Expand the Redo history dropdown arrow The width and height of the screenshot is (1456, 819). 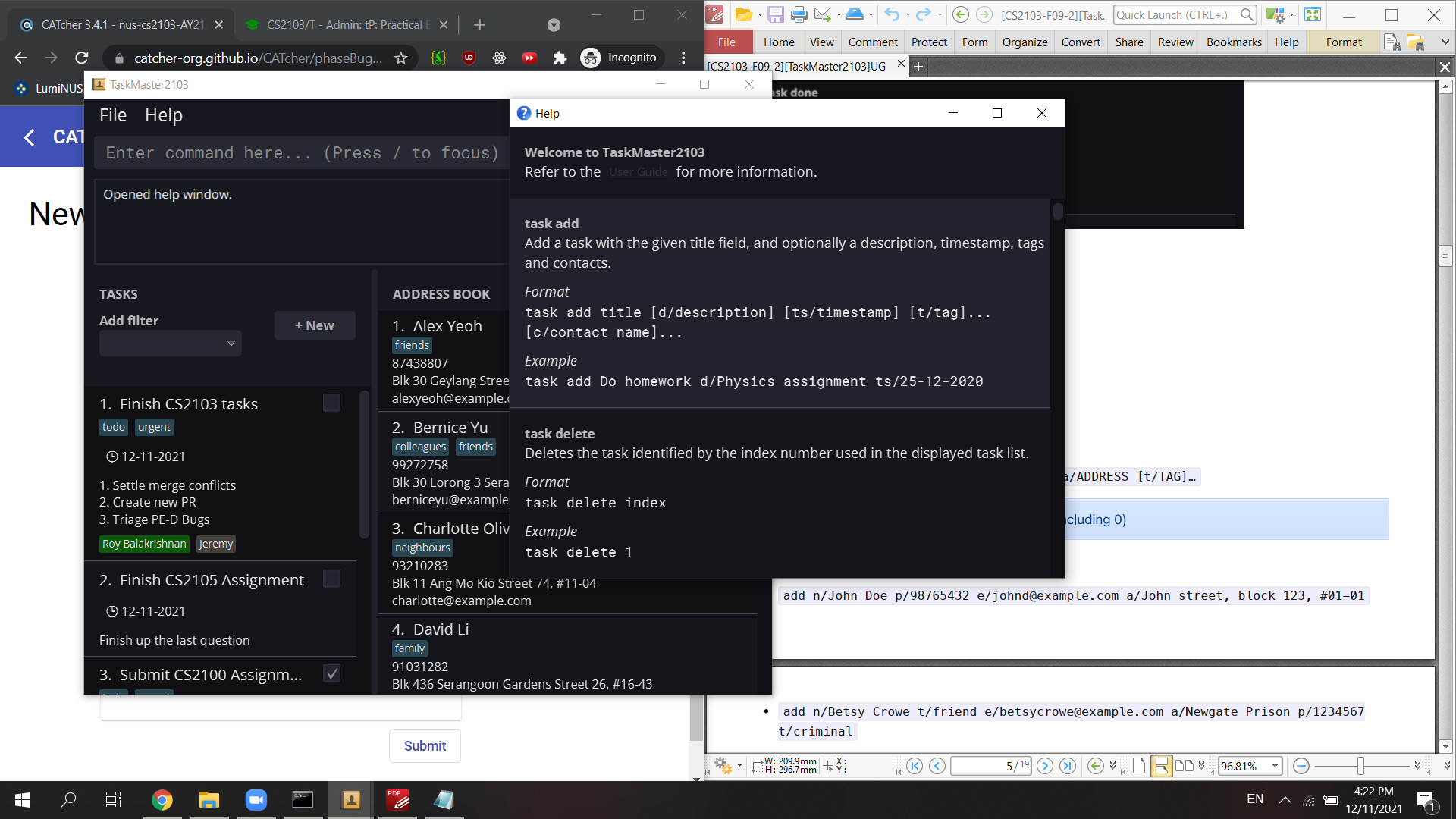tap(939, 14)
